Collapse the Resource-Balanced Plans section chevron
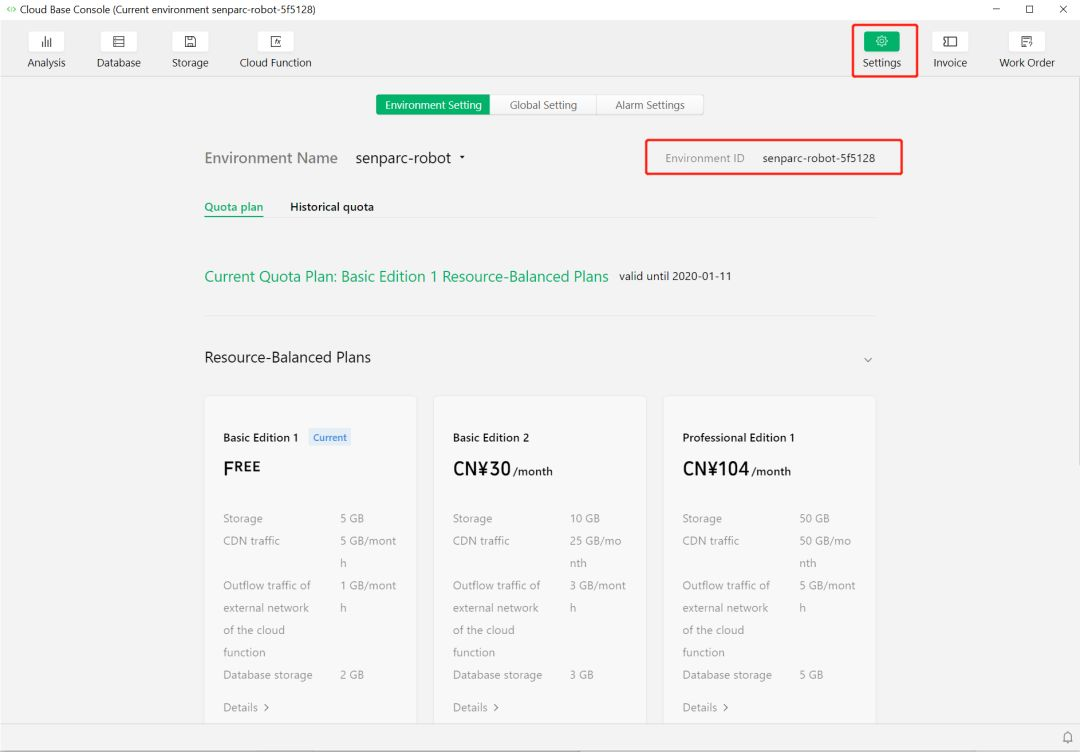 point(868,359)
